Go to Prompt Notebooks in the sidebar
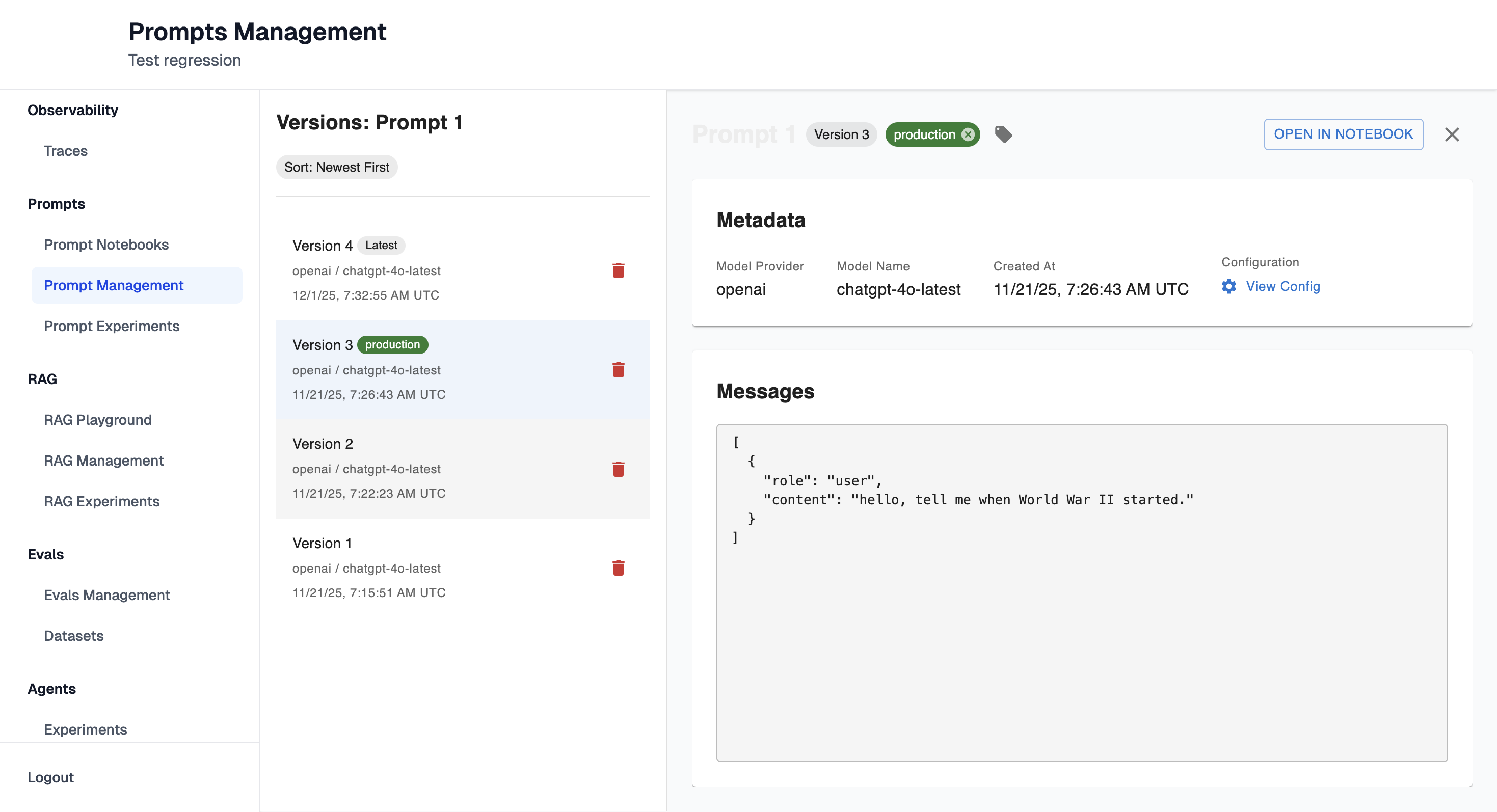Viewport: 1497px width, 812px height. (106, 245)
